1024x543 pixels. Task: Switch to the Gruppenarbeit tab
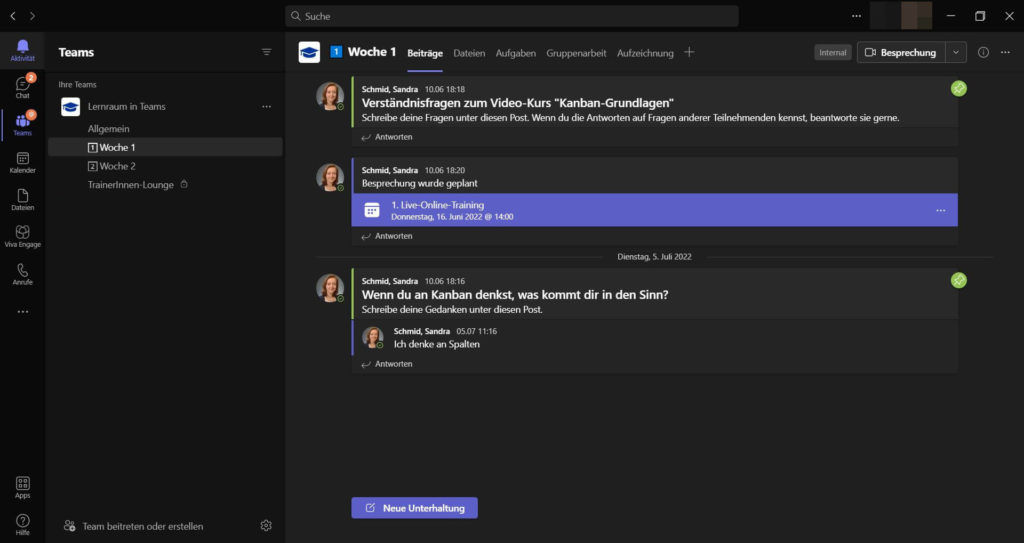point(576,53)
